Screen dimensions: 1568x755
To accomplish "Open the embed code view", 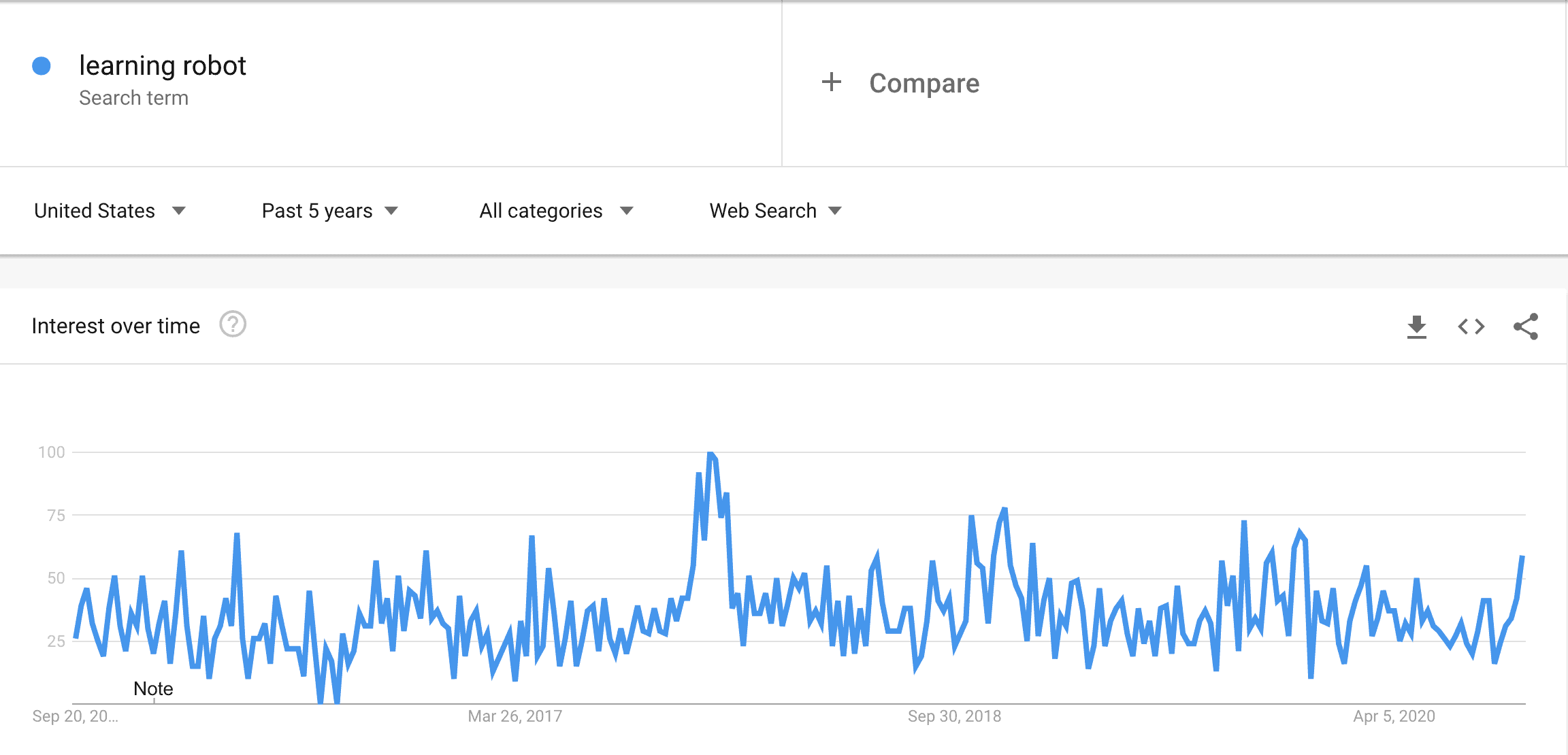I will pos(1472,326).
